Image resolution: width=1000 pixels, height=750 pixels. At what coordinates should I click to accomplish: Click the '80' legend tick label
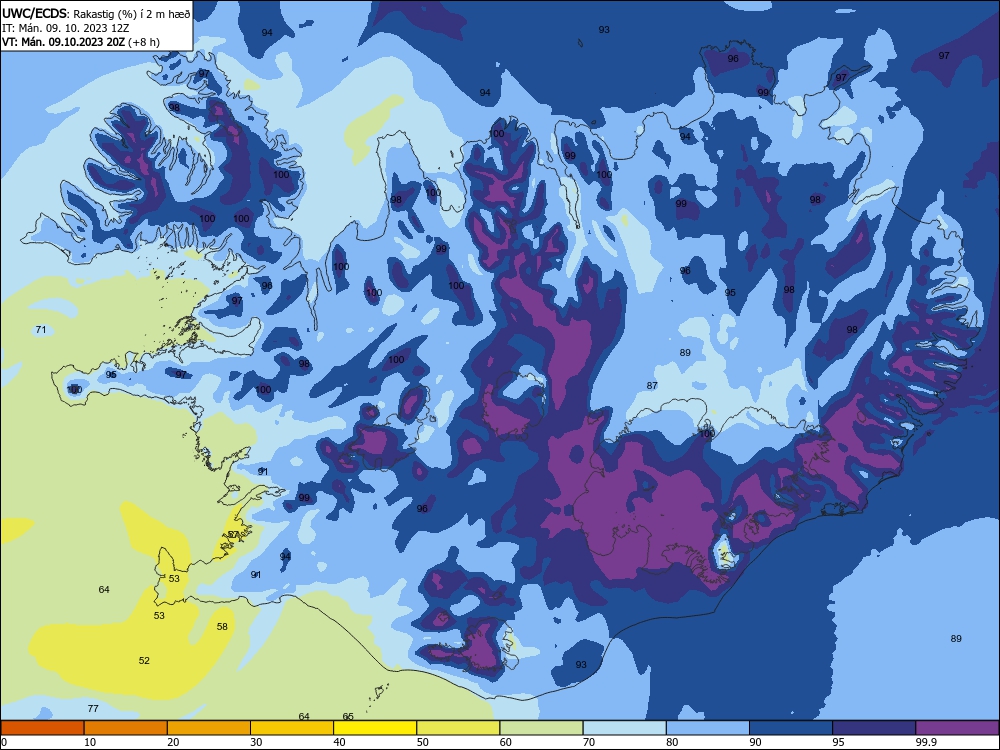click(x=672, y=742)
